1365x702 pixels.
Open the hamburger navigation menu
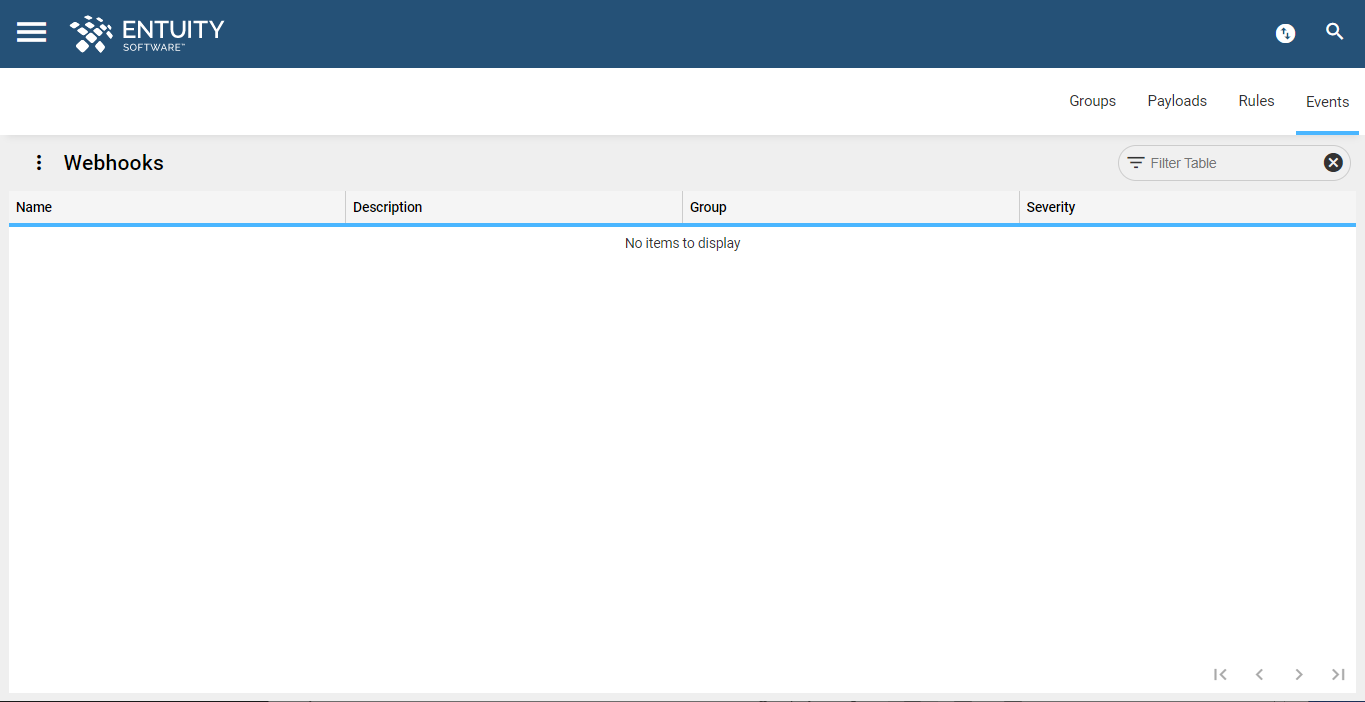pyautogui.click(x=31, y=32)
